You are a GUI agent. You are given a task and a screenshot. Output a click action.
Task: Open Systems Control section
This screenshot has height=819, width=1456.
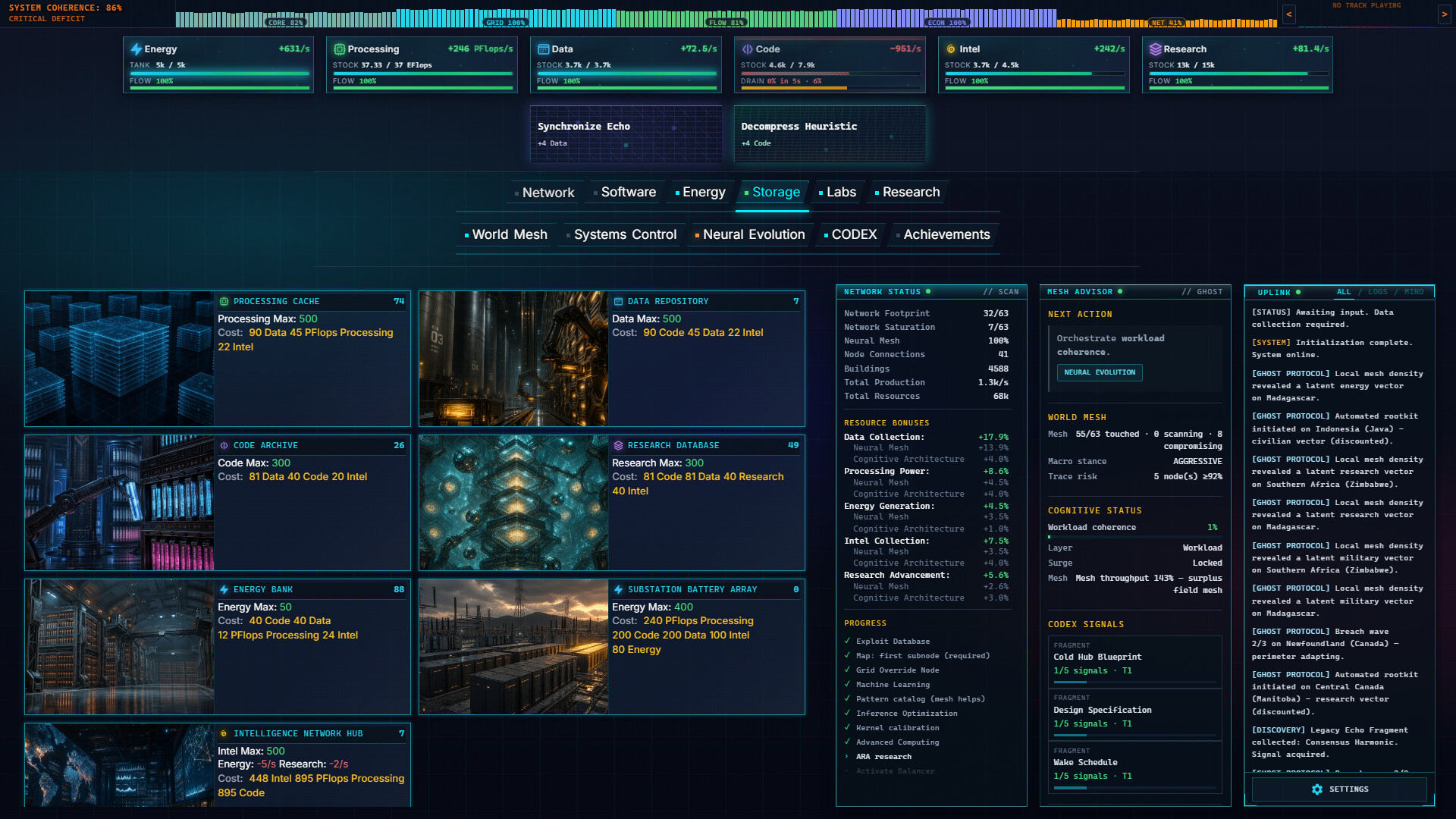point(622,235)
